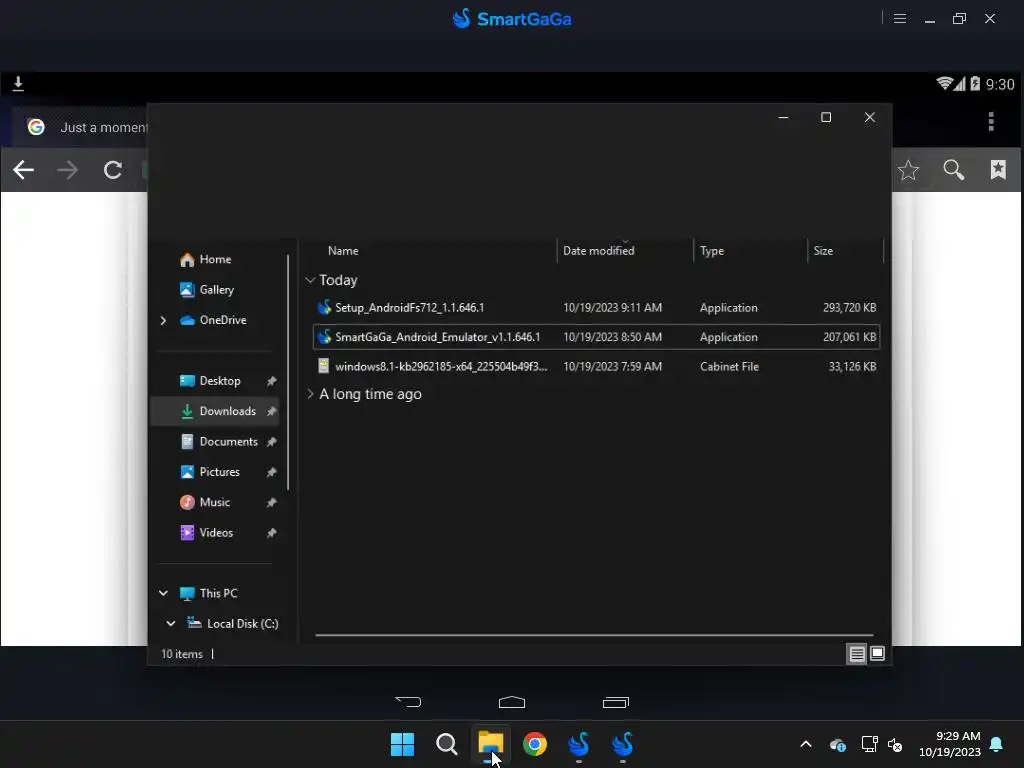The width and height of the screenshot is (1024, 768).
Task: Switch to large thumbnails view icon
Action: [x=877, y=653]
